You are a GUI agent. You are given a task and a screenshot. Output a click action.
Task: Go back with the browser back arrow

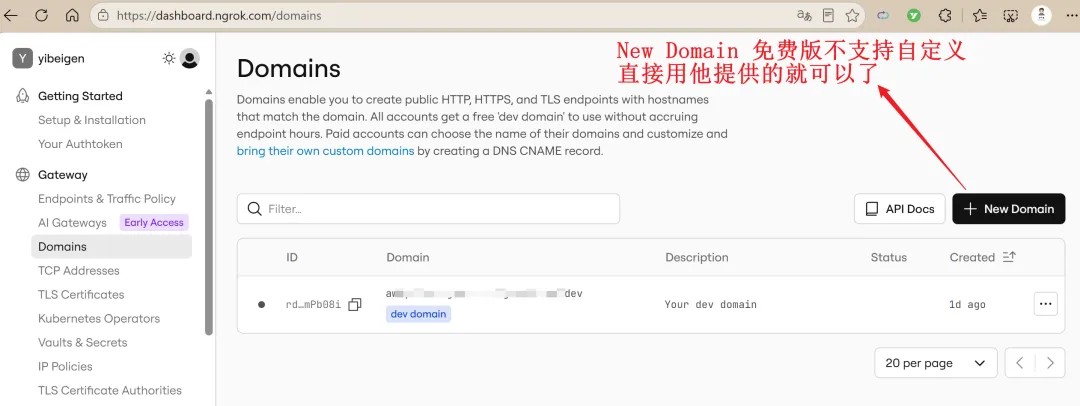point(11,15)
